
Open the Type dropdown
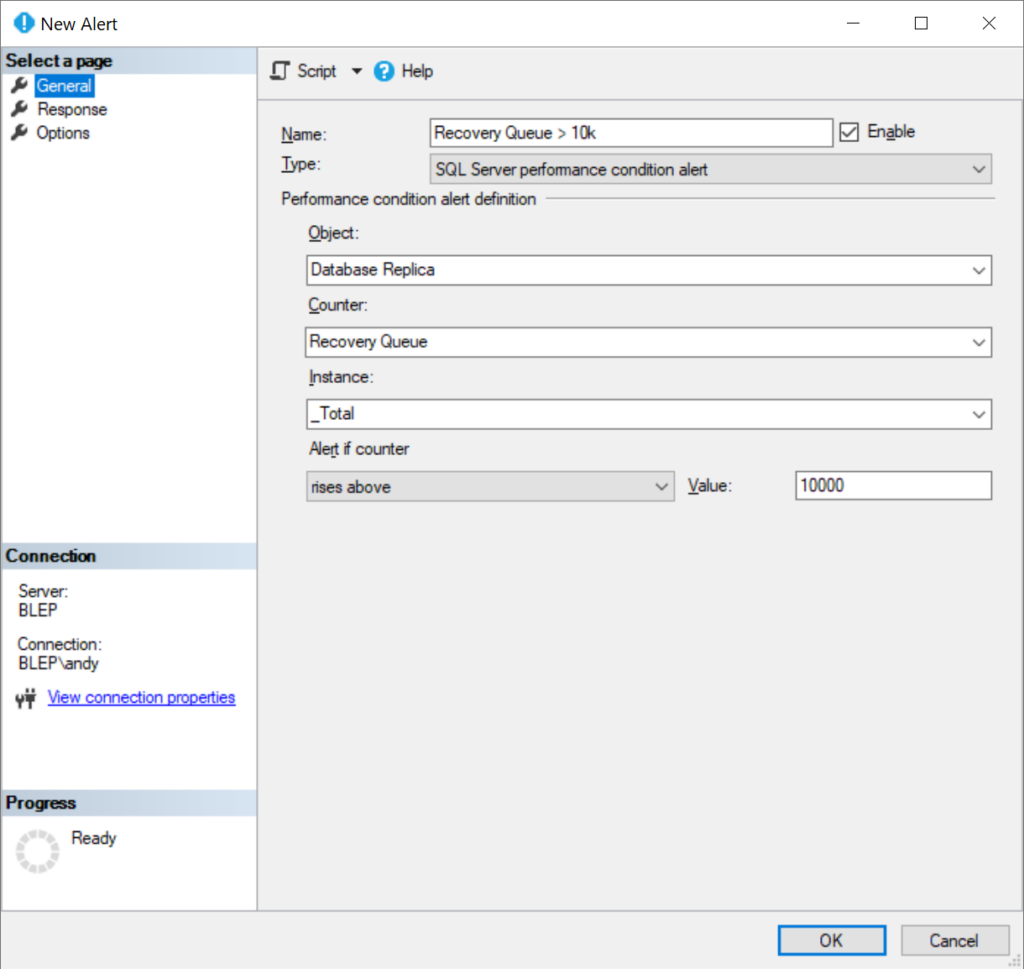tap(978, 169)
